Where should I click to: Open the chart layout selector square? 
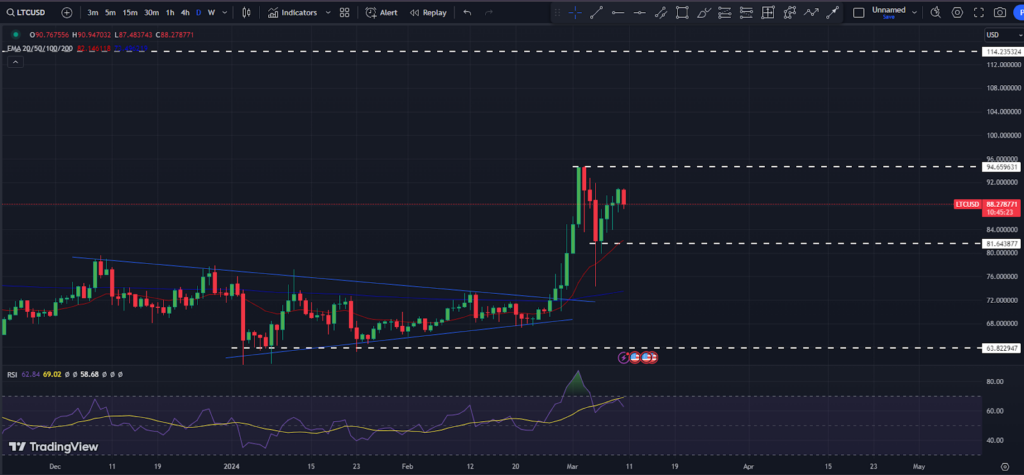tap(859, 12)
